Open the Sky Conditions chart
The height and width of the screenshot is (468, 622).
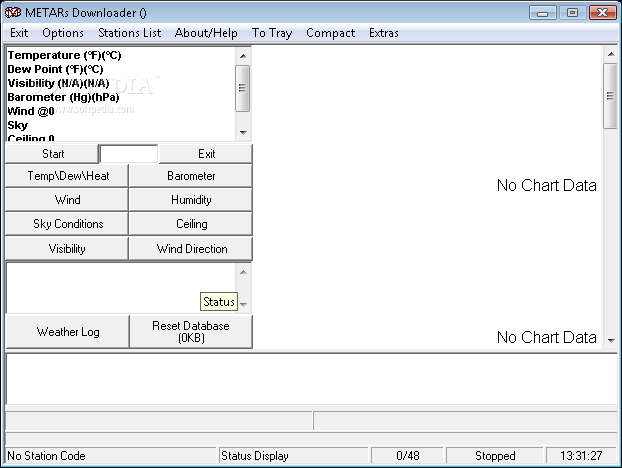pos(68,224)
